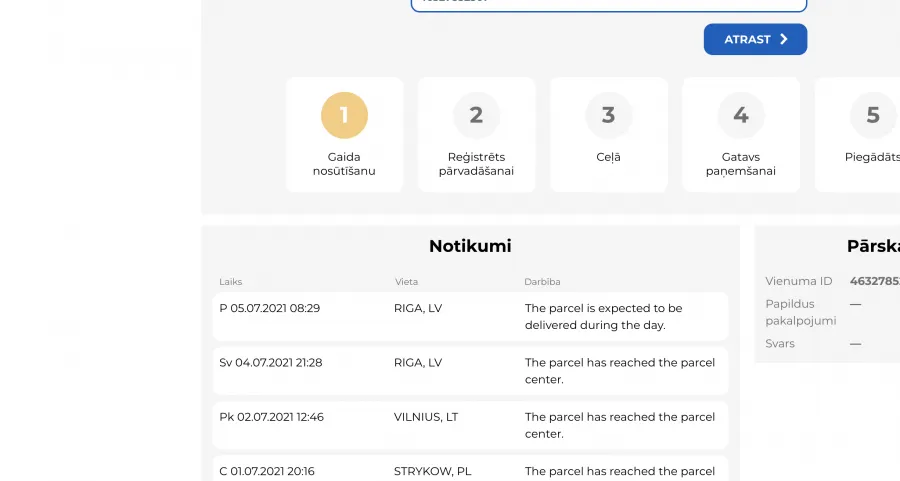Image resolution: width=900 pixels, height=481 pixels.
Task: Select step 3 circle icon
Action: coord(609,115)
